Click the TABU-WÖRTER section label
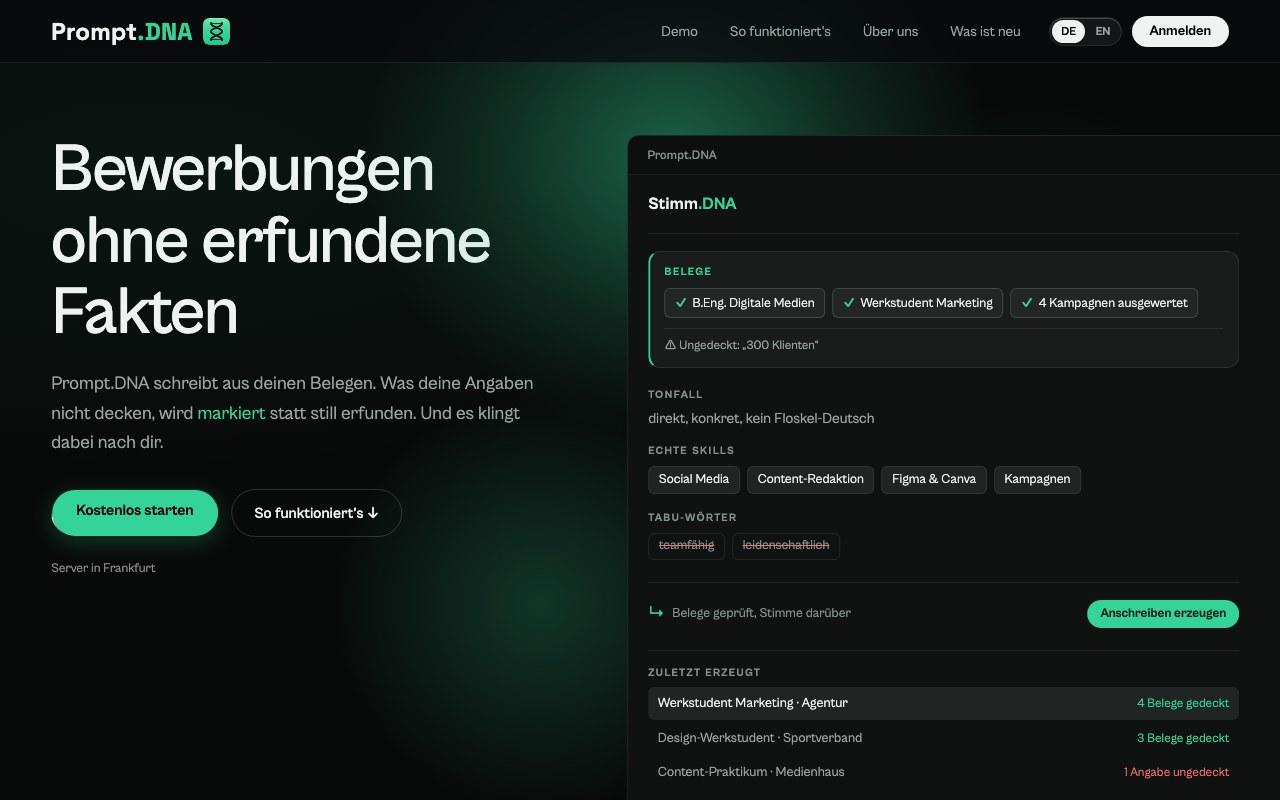This screenshot has height=800, width=1280. (692, 517)
